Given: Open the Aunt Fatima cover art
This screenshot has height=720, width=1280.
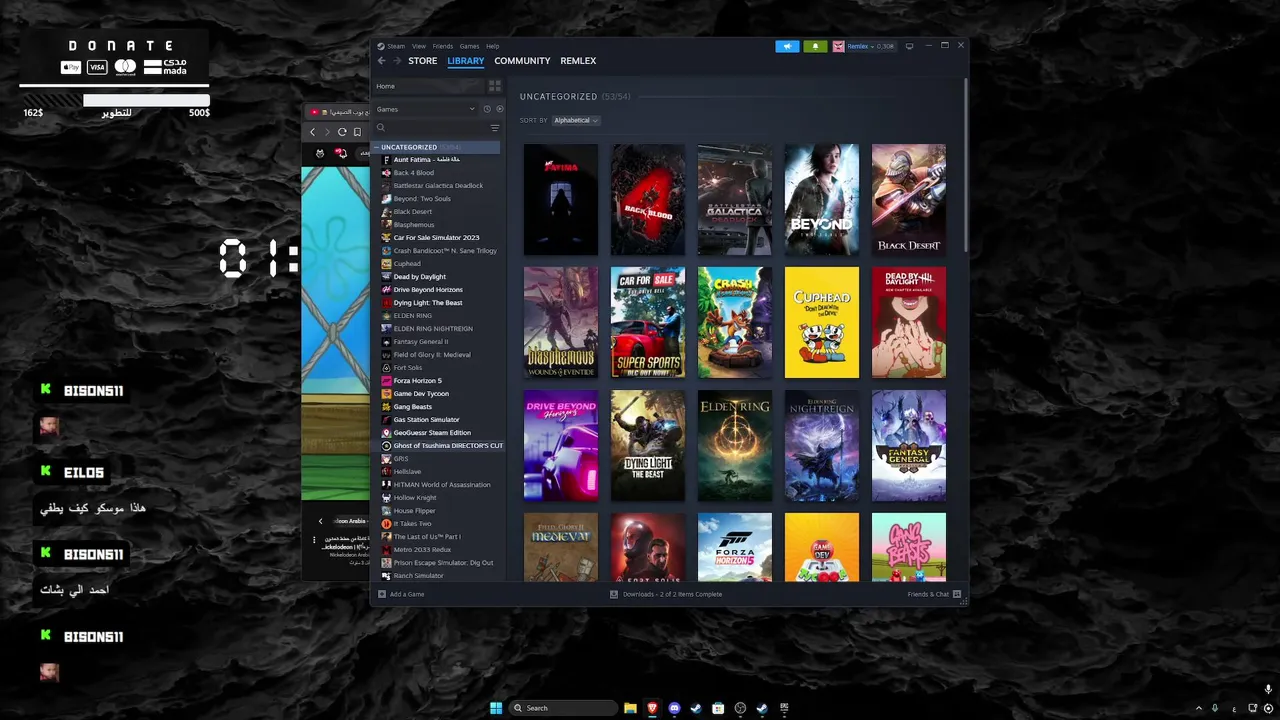Looking at the screenshot, I should click(x=561, y=200).
